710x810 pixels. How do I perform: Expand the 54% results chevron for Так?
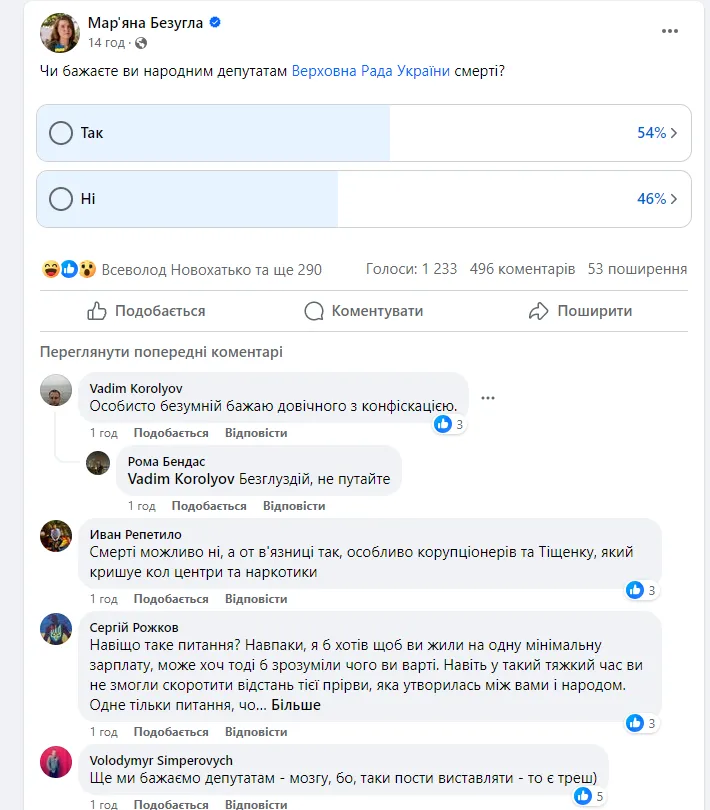click(x=674, y=133)
